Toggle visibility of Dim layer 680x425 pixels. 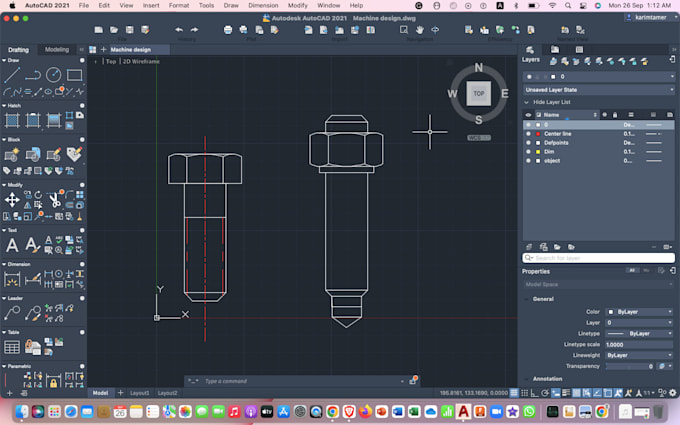coord(528,152)
